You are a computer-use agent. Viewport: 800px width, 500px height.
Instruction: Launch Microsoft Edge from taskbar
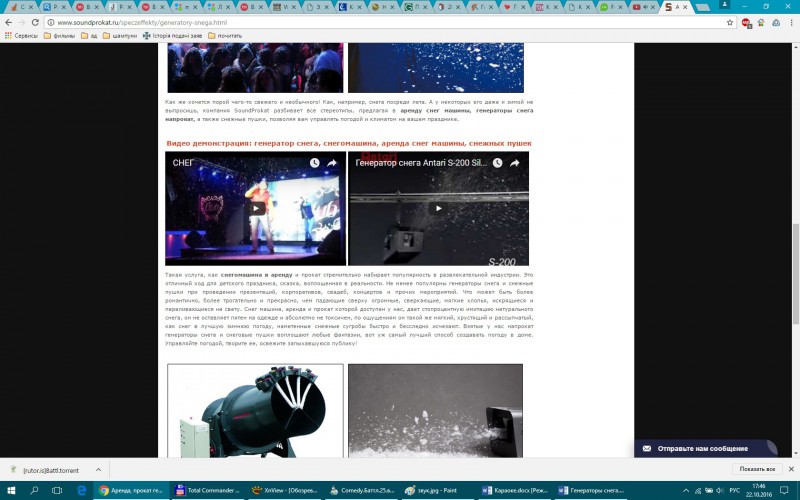[81, 490]
